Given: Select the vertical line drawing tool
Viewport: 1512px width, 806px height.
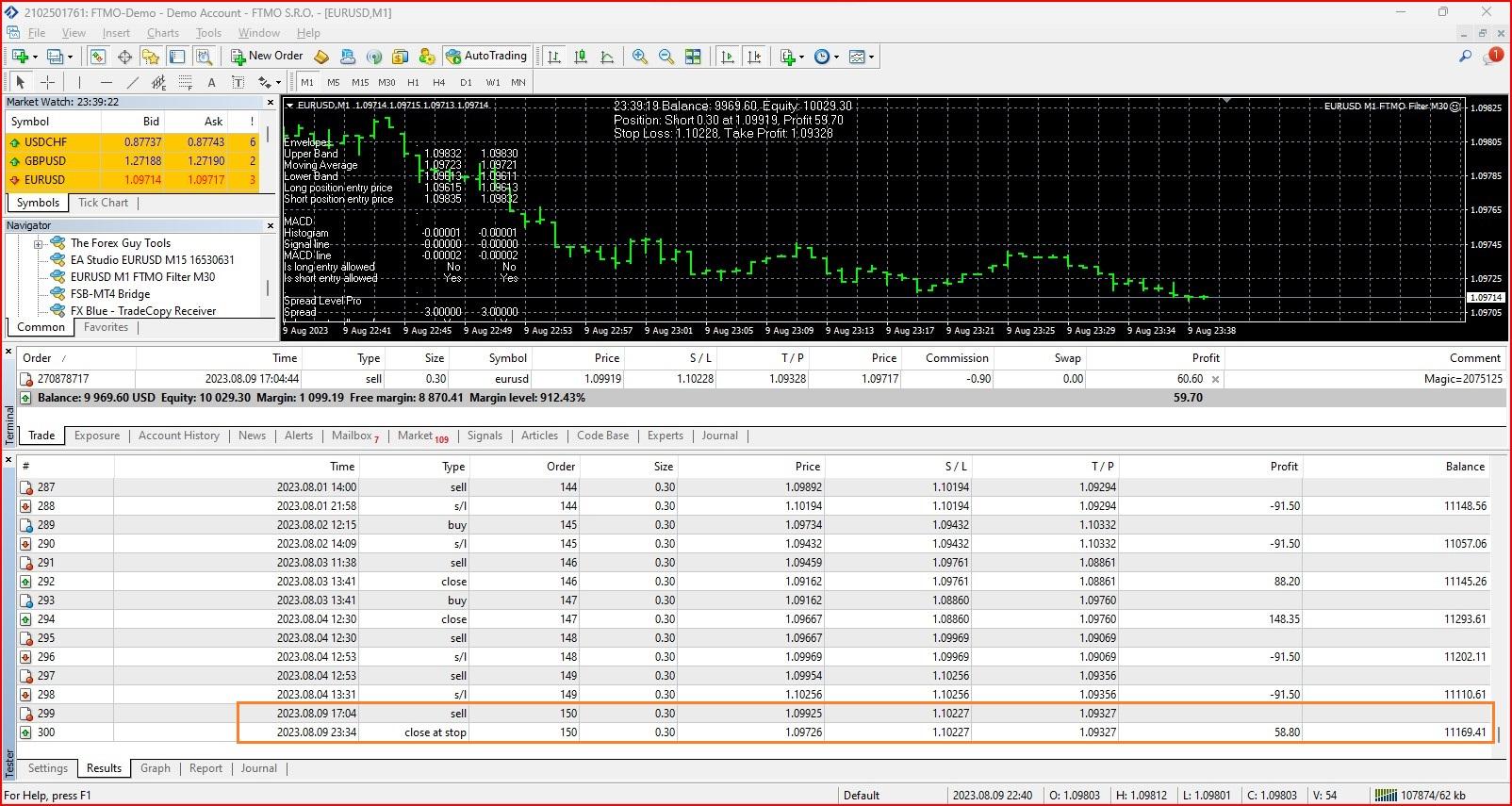Looking at the screenshot, I should (80, 82).
